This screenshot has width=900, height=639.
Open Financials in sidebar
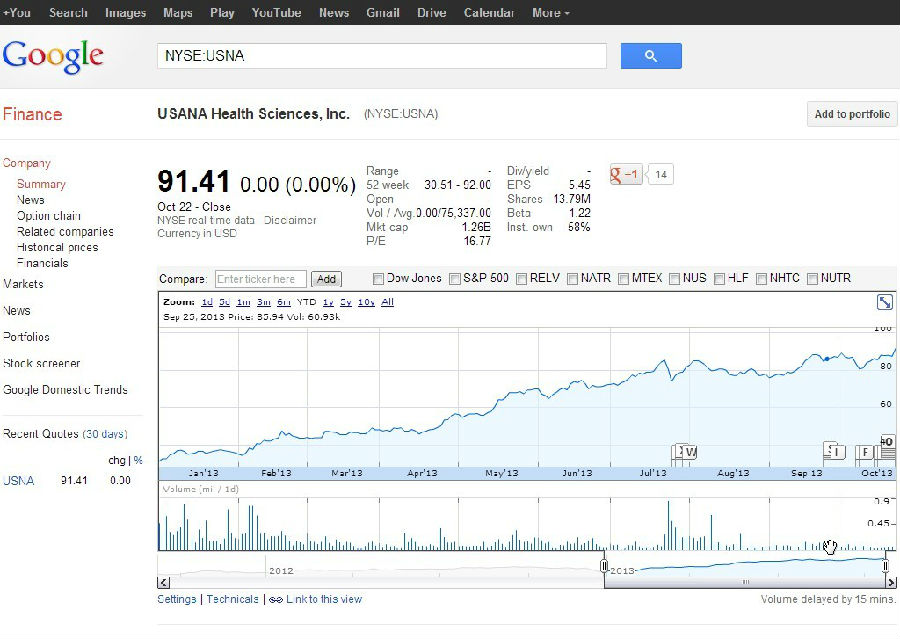(42, 263)
